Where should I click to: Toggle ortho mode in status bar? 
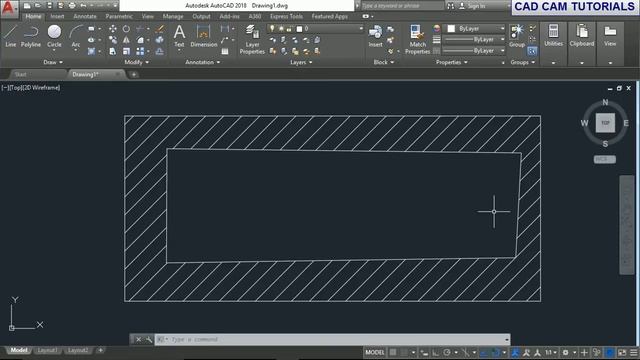point(436,352)
